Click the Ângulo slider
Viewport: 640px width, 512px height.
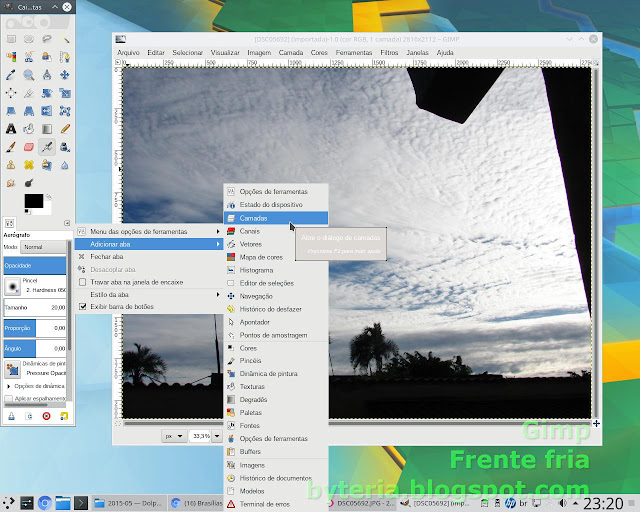click(x=35, y=348)
